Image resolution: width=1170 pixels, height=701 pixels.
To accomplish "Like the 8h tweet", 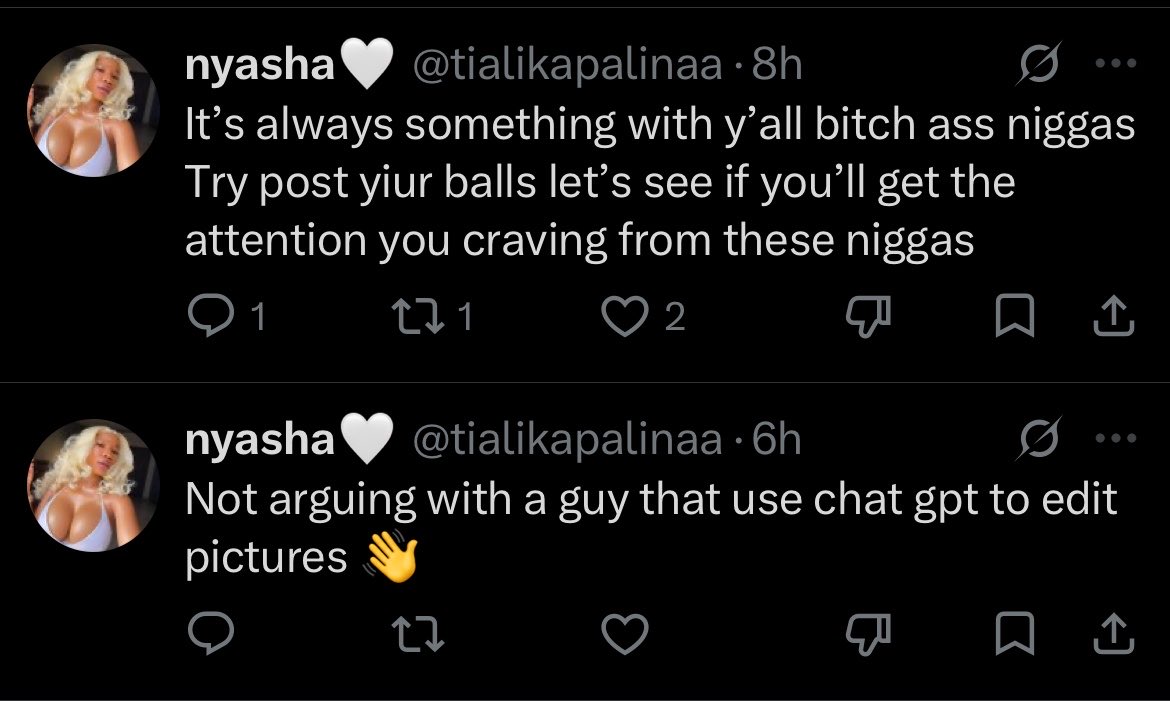I will [x=625, y=317].
